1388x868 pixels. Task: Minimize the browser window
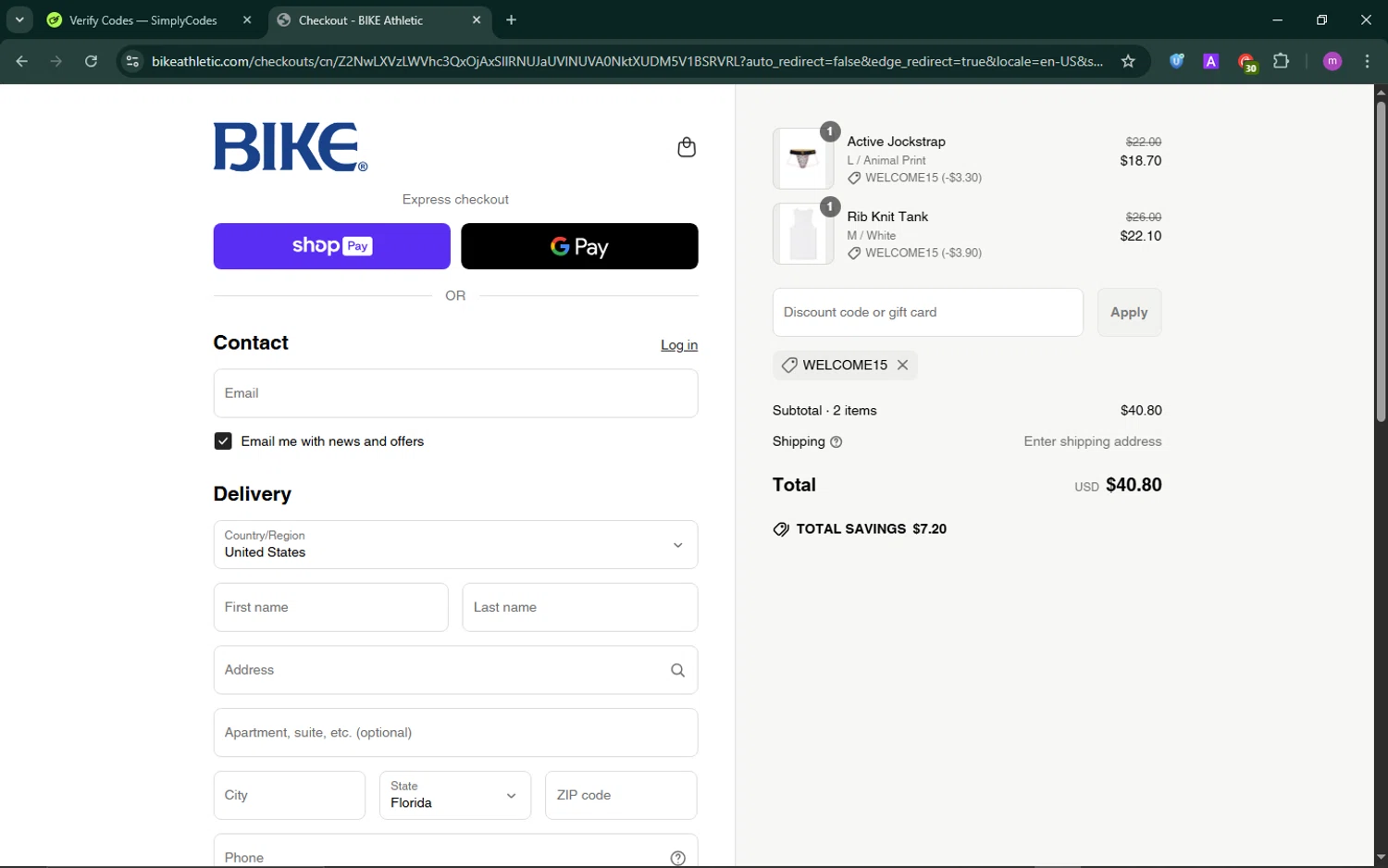pos(1278,19)
